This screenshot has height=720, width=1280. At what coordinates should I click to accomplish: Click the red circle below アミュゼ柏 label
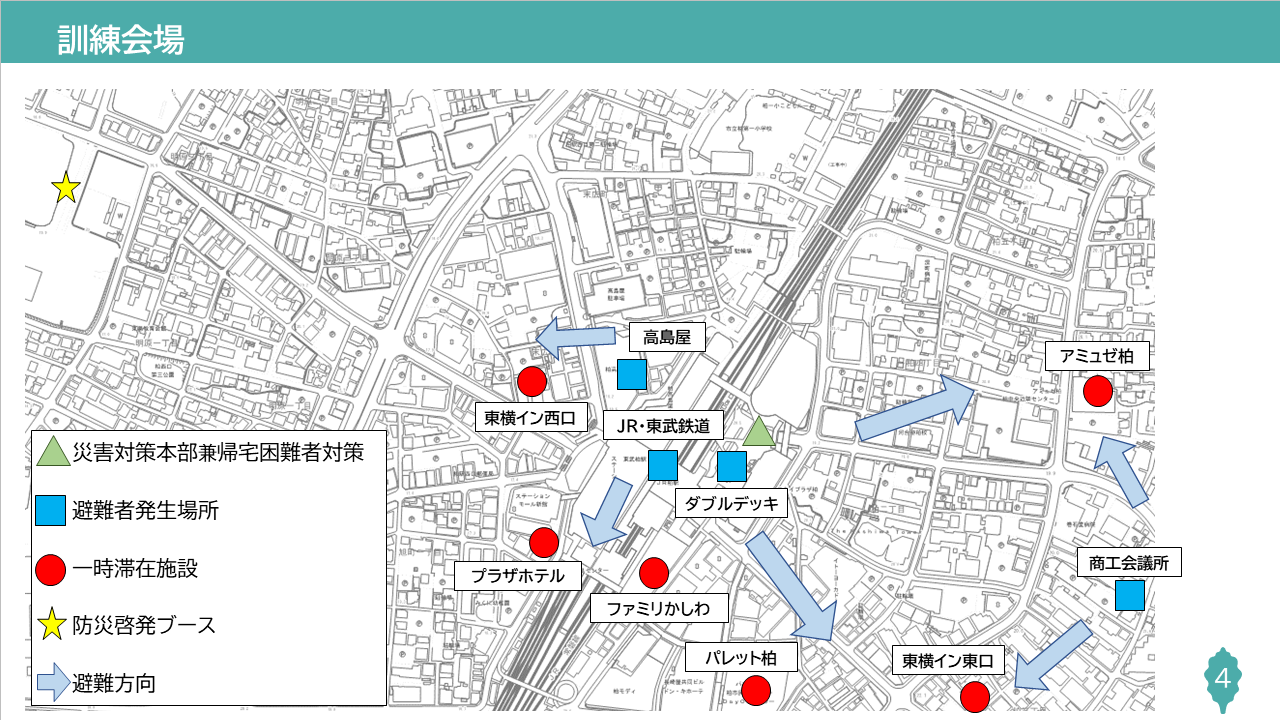(1097, 391)
